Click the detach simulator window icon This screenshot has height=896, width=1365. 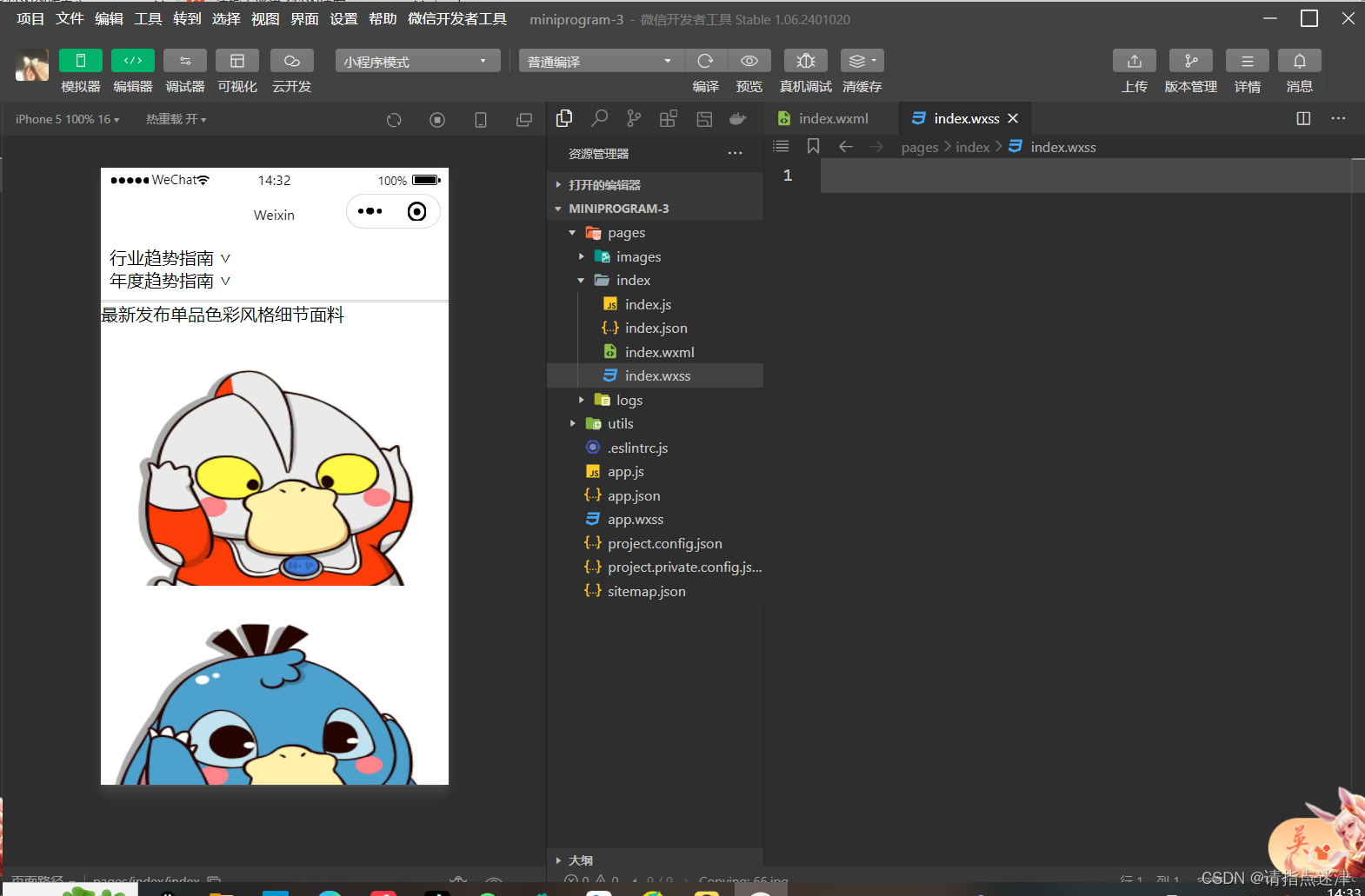point(524,120)
